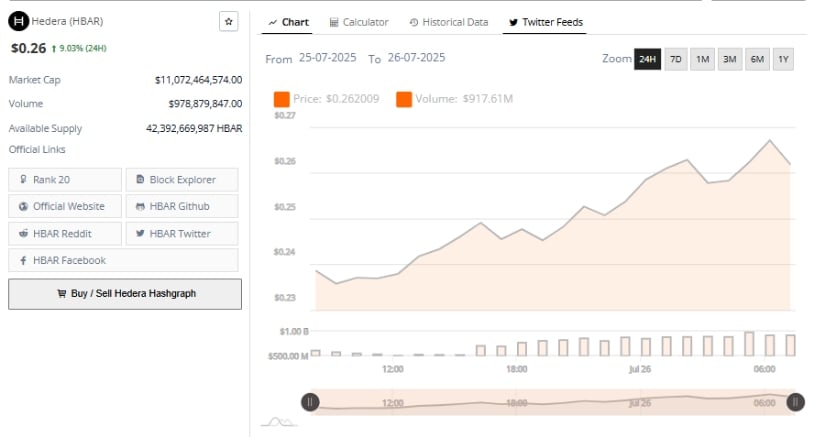The width and height of the screenshot is (825, 437).
Task: Click the Twitter bird icon on Twitter Feeds tab
Action: pyautogui.click(x=513, y=23)
